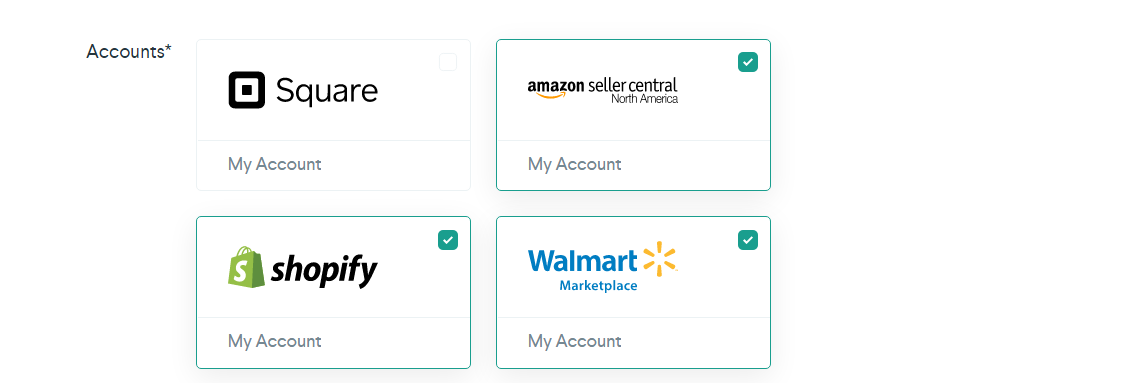This screenshot has width=1133, height=383.
Task: Open My Account under Amazon Seller Central
Action: pos(574,164)
